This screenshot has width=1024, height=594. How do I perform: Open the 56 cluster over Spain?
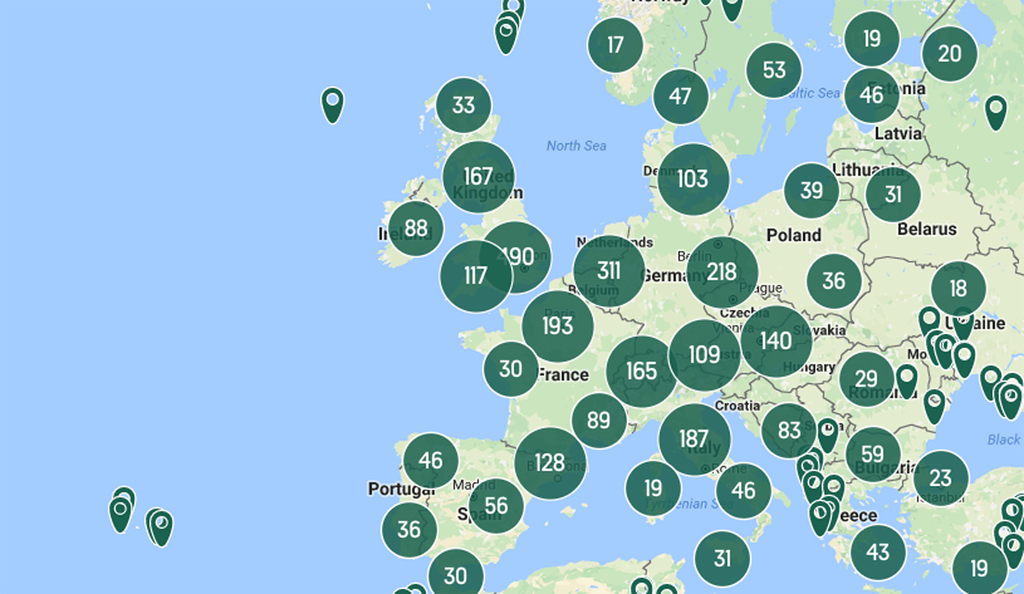(x=497, y=505)
